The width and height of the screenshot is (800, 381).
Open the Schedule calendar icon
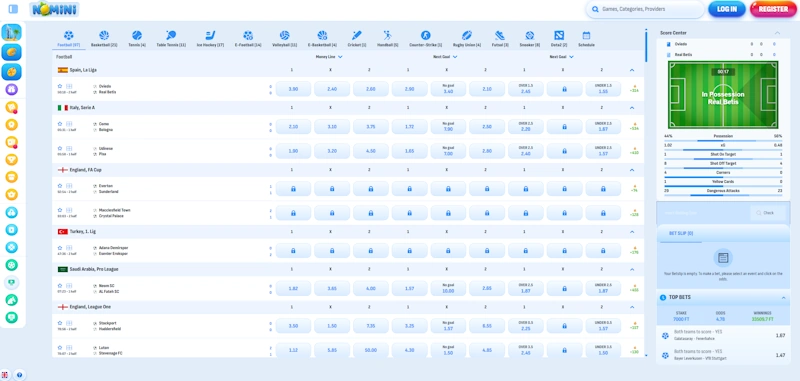tap(586, 35)
